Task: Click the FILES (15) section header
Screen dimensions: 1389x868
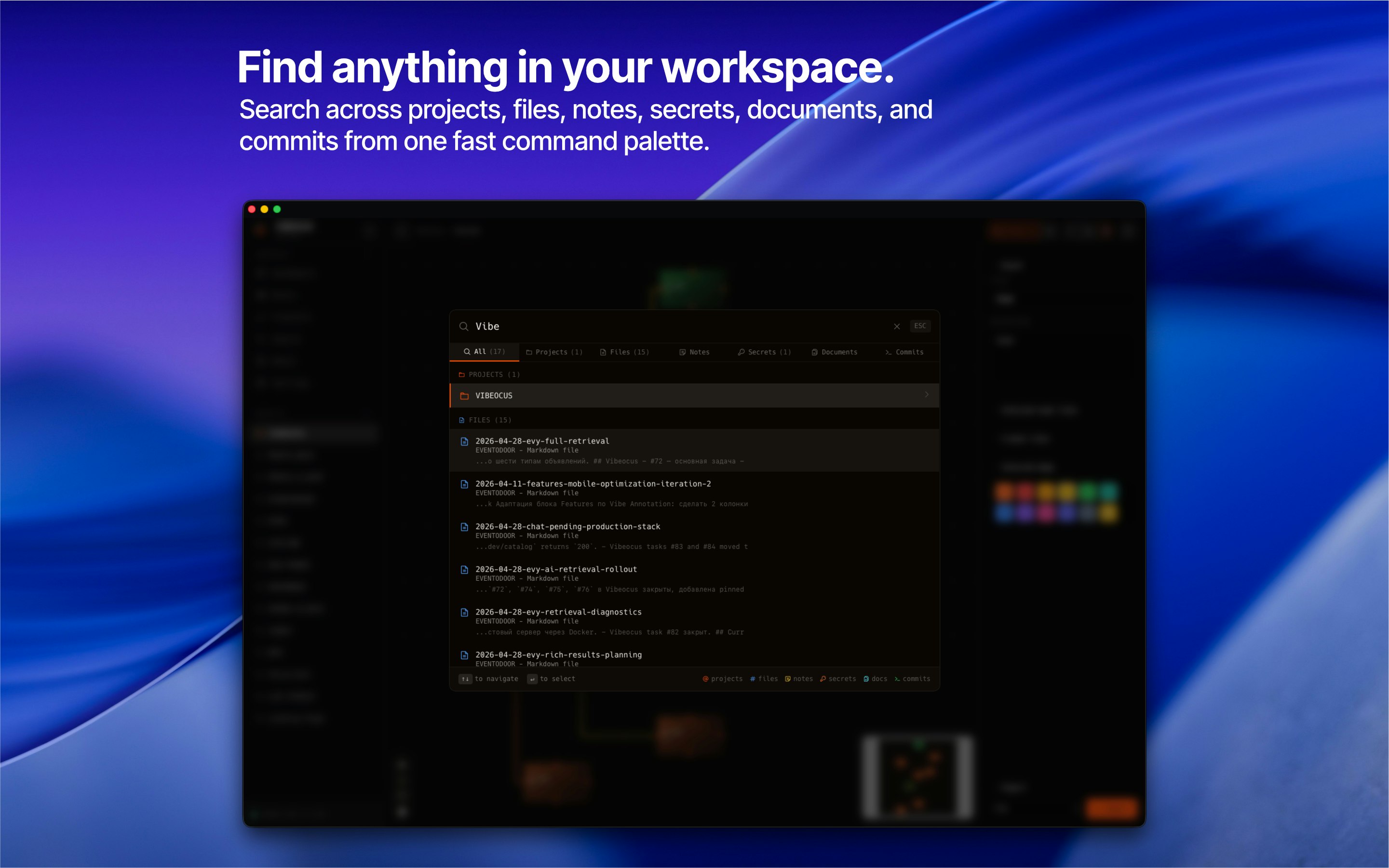Action: 485,420
